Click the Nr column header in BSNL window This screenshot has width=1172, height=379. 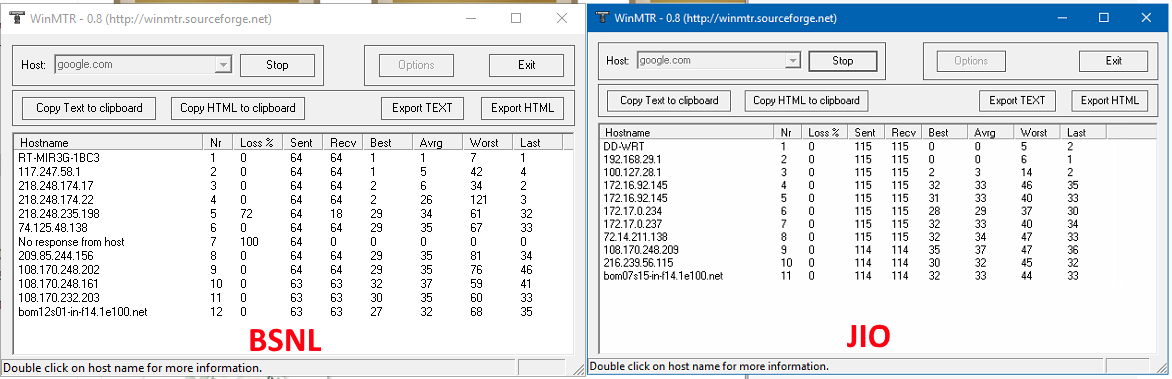click(x=218, y=142)
